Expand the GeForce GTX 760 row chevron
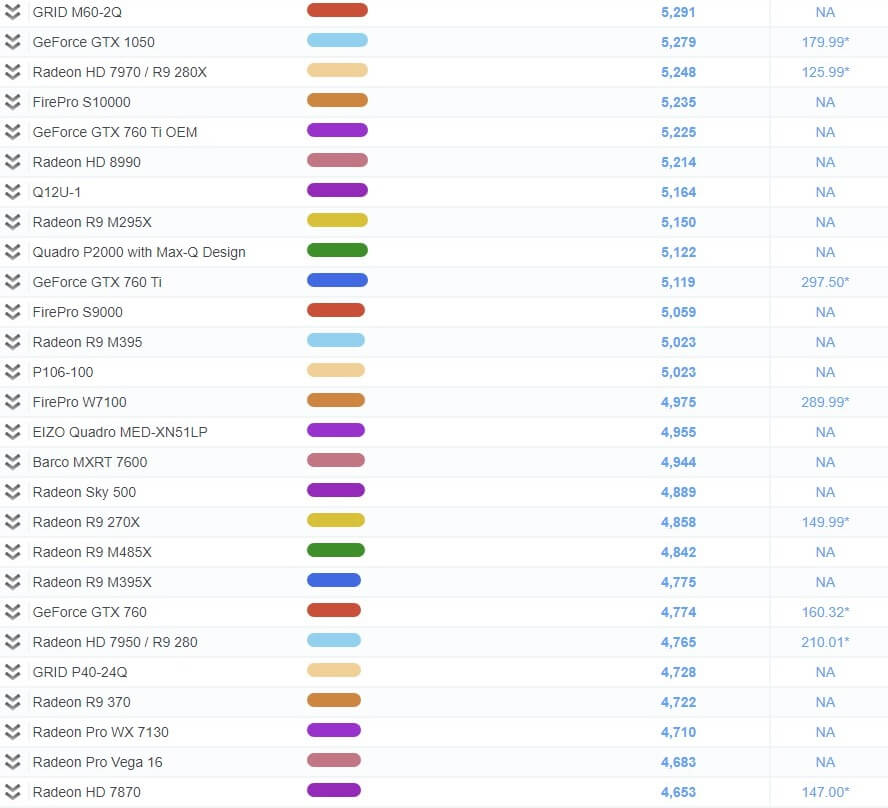Viewport: 888px width, 808px height. click(12, 612)
